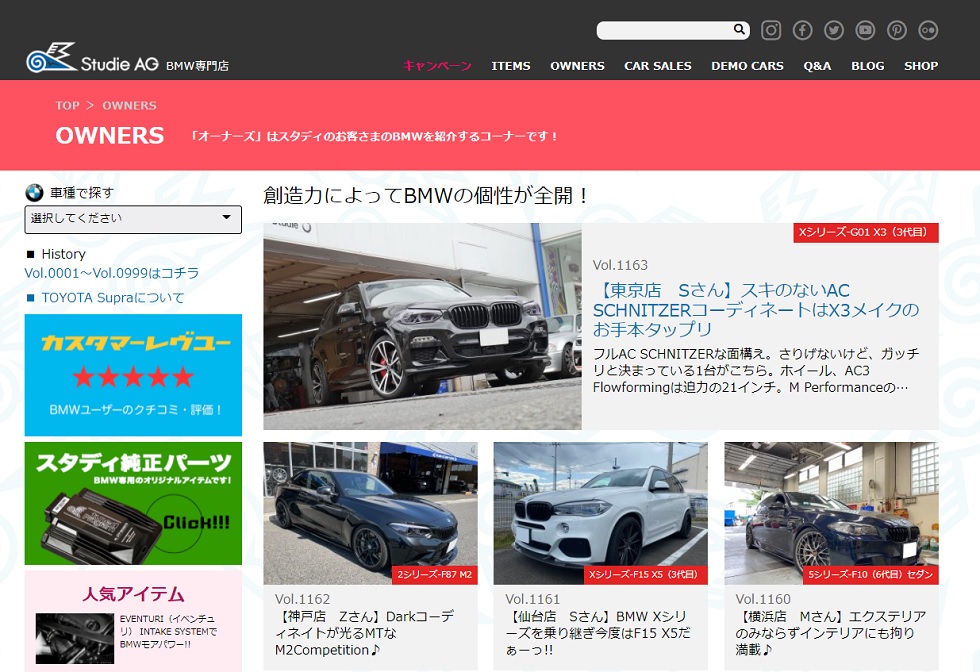Click the 創造力によってBMWの個性が全開 heading
980x672 pixels.
(426, 196)
